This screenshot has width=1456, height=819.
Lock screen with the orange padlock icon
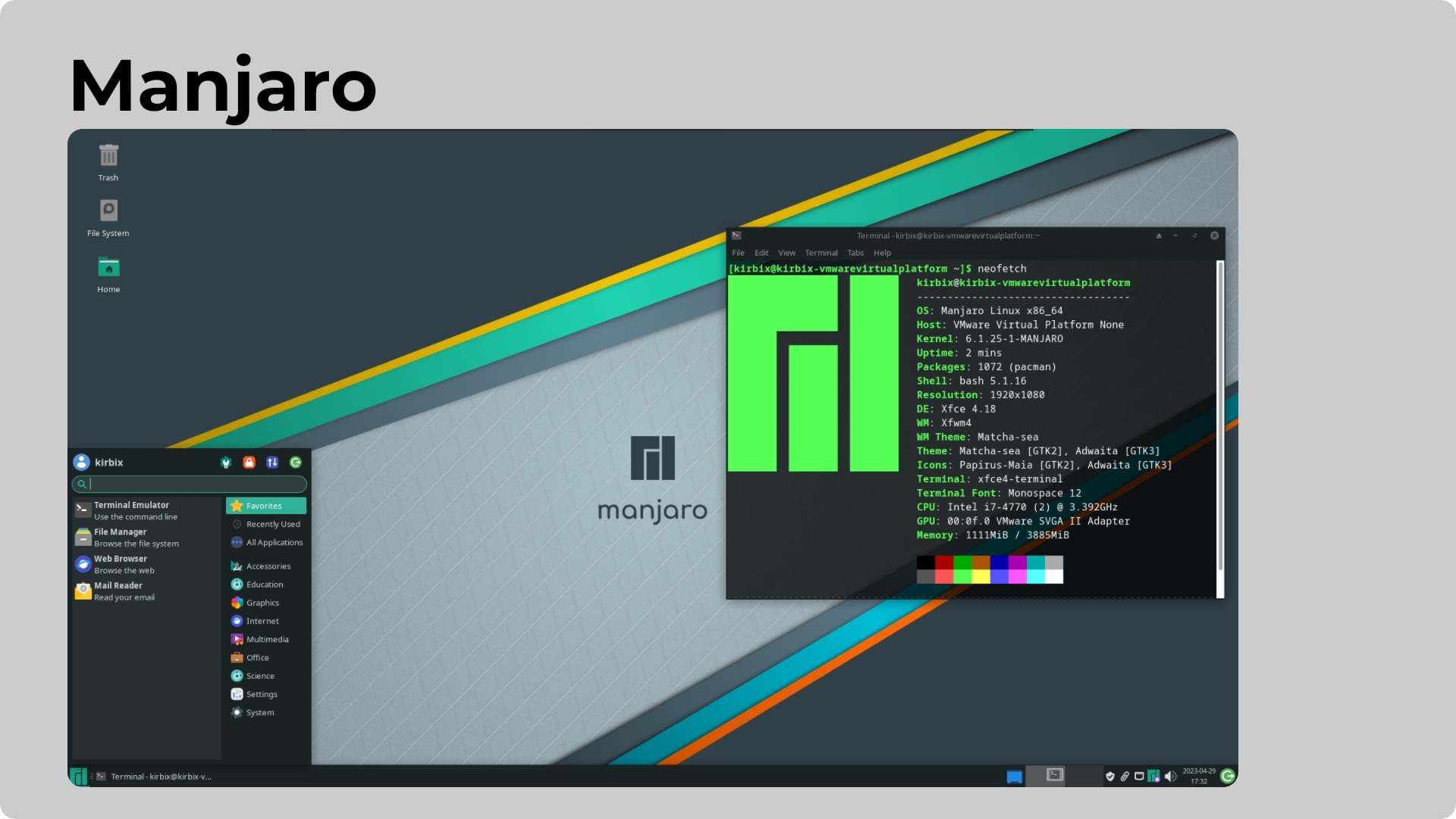[x=249, y=463]
